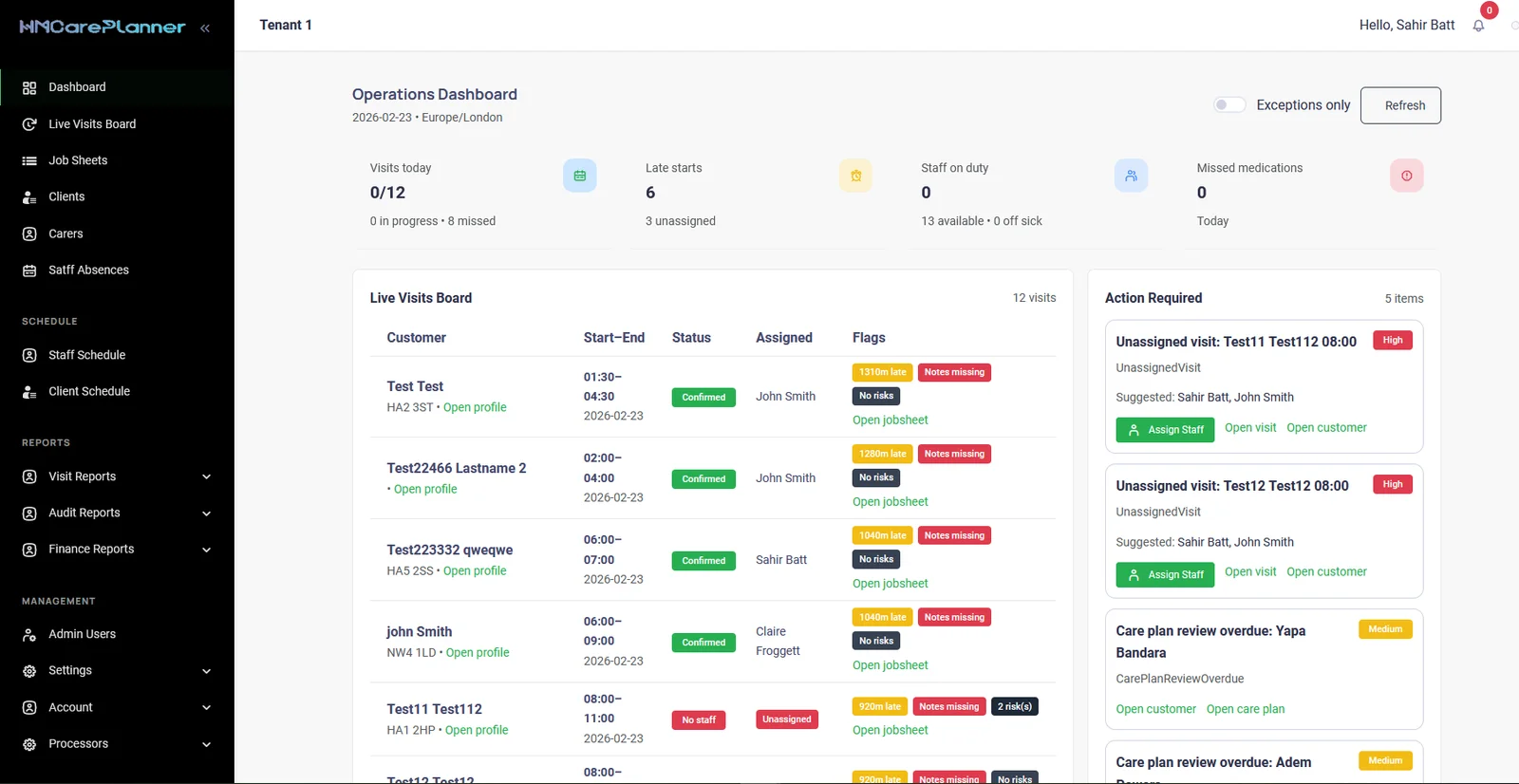
Task: Click the 5 items count label
Action: coord(1403,299)
